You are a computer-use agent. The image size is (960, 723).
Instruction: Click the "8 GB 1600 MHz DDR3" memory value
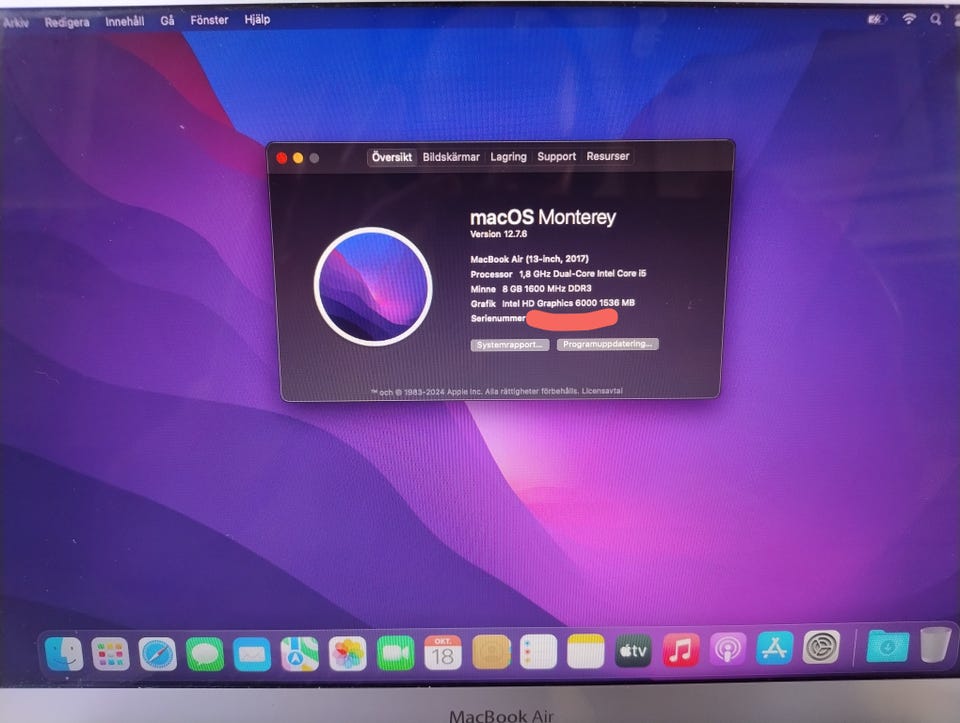coord(547,288)
